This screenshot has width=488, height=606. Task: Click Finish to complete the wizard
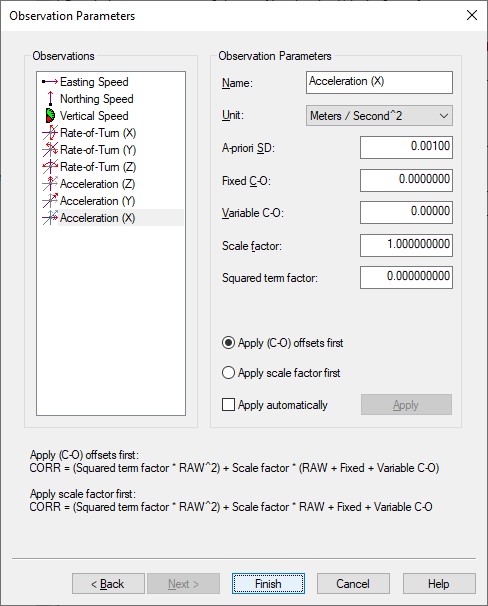(268, 584)
